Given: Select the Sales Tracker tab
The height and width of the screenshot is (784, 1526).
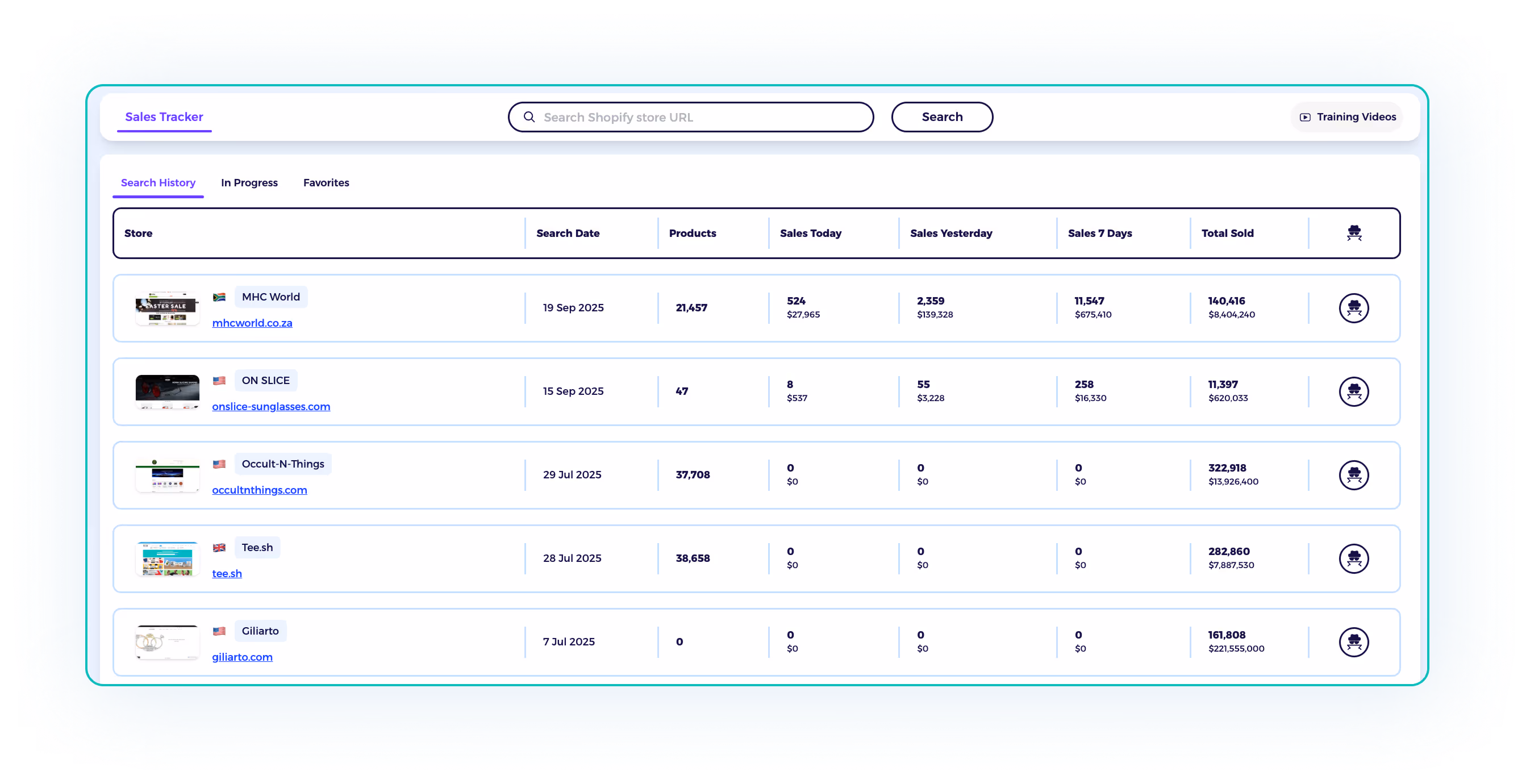Looking at the screenshot, I should coord(164,116).
